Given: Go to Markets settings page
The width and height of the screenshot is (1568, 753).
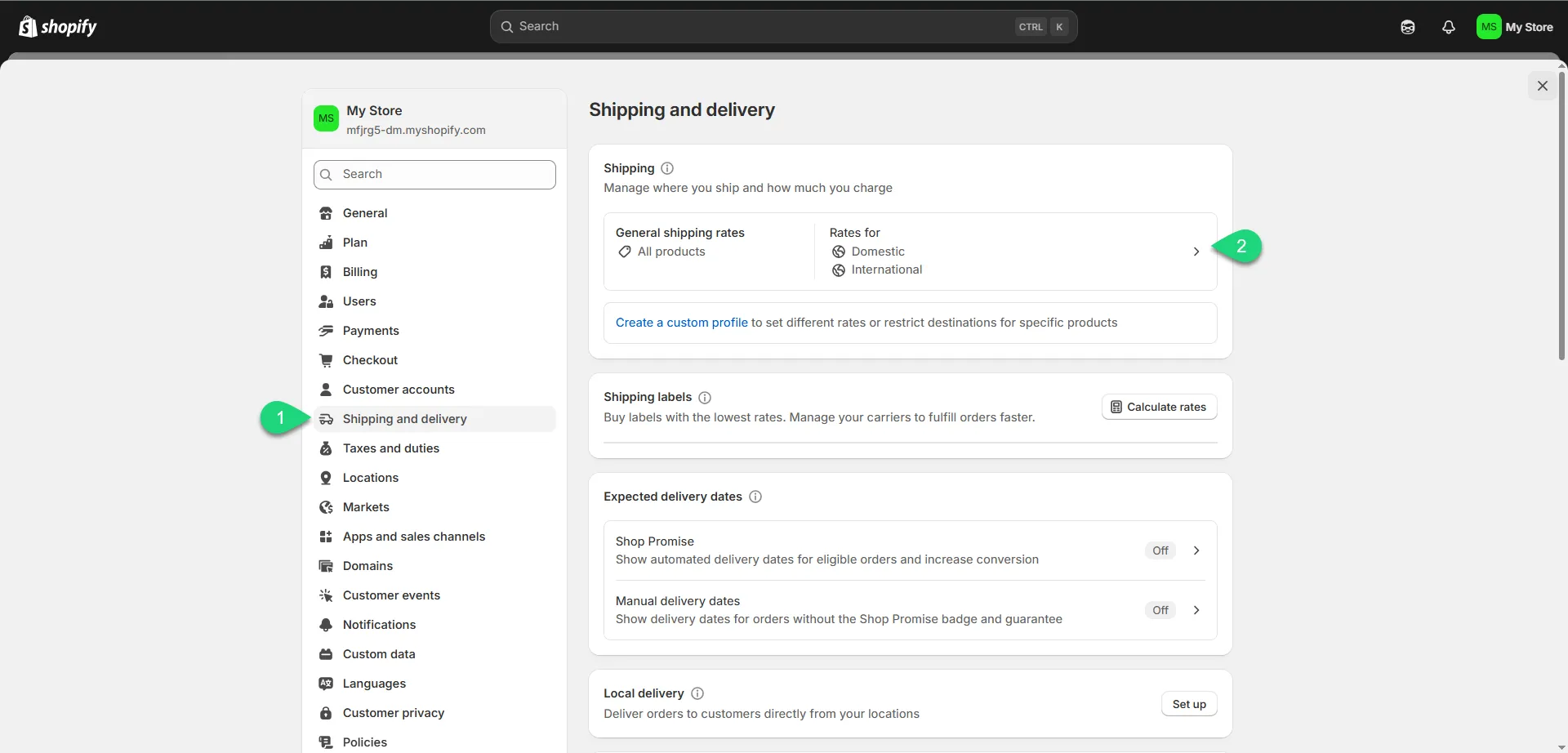Looking at the screenshot, I should (365, 507).
